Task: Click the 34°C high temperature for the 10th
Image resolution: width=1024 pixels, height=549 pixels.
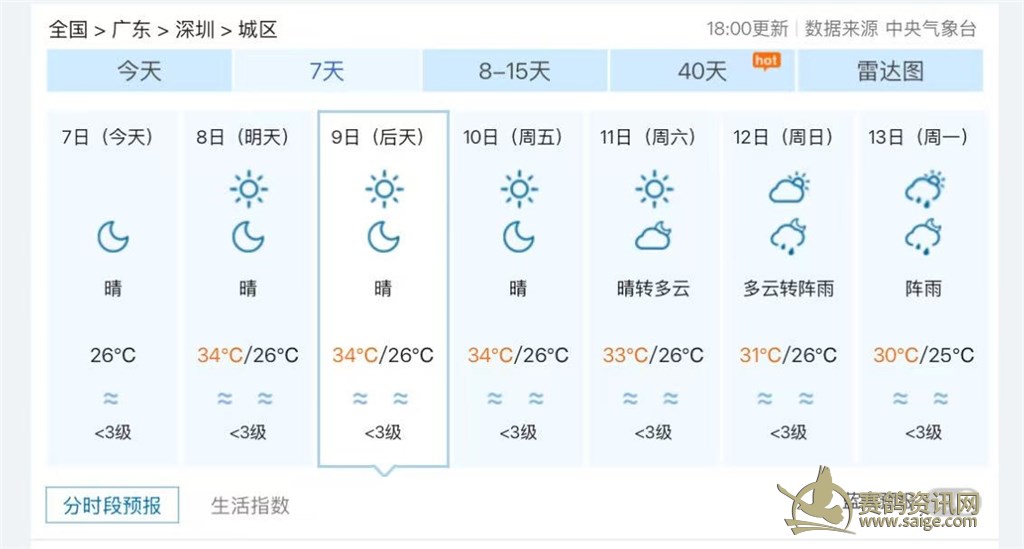Action: 490,355
